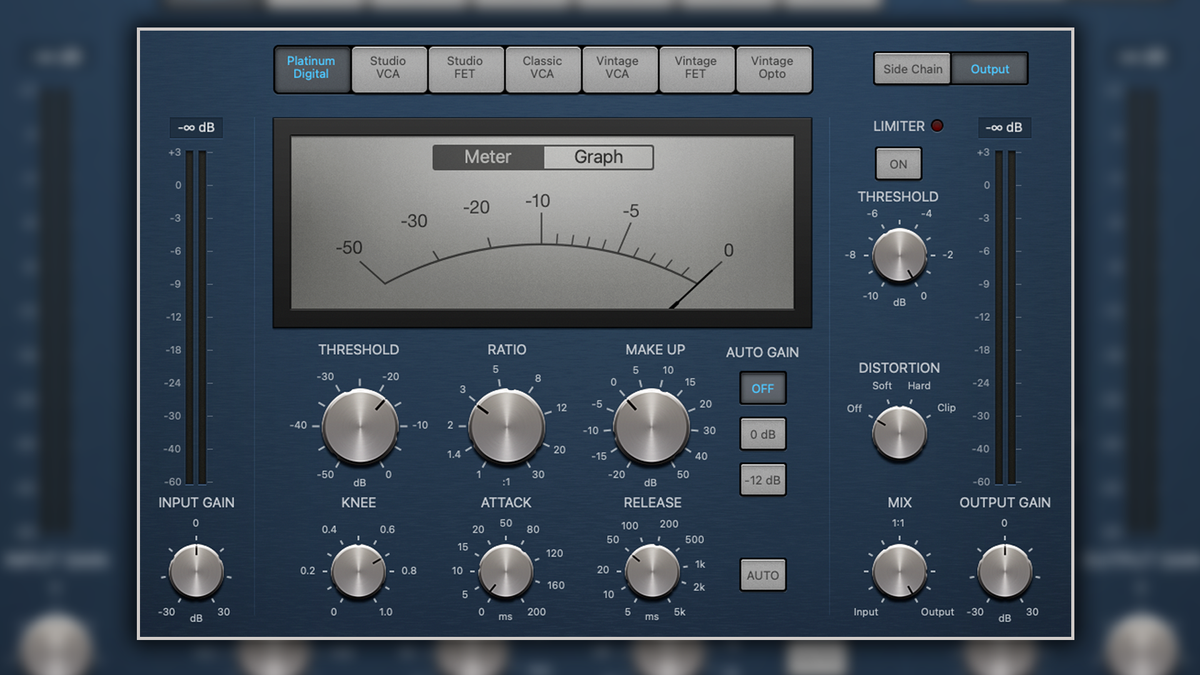Set Auto Gain to 0 dB

coord(763,434)
